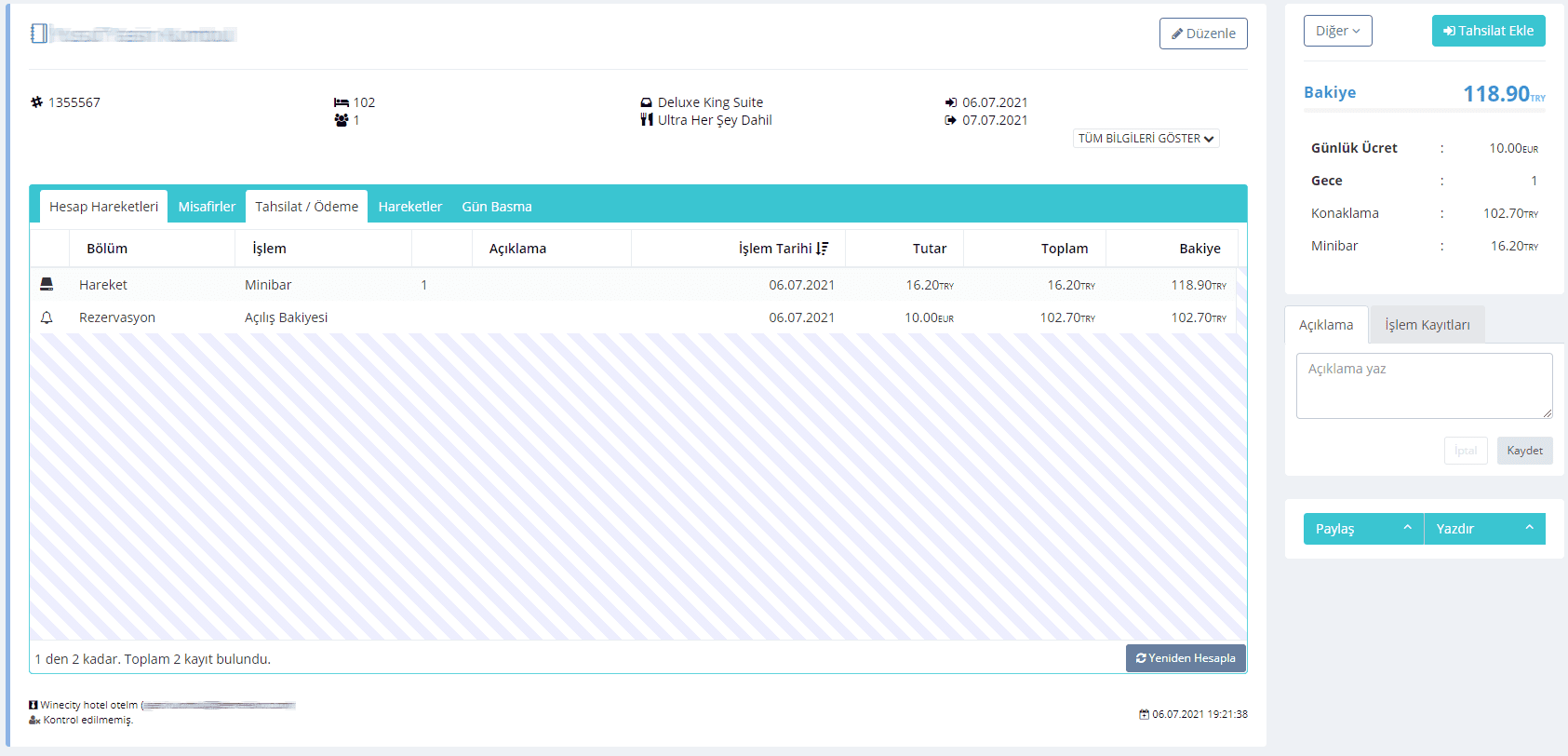Screen dimensions: 1568x756
Task: Open the Misafirler tab
Action: coord(207,207)
